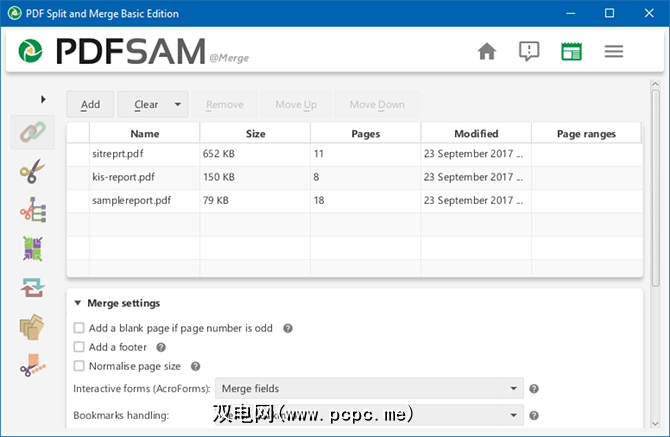Viewport: 670px width, 437px height.
Task: Click the Clear button
Action: (x=146, y=104)
